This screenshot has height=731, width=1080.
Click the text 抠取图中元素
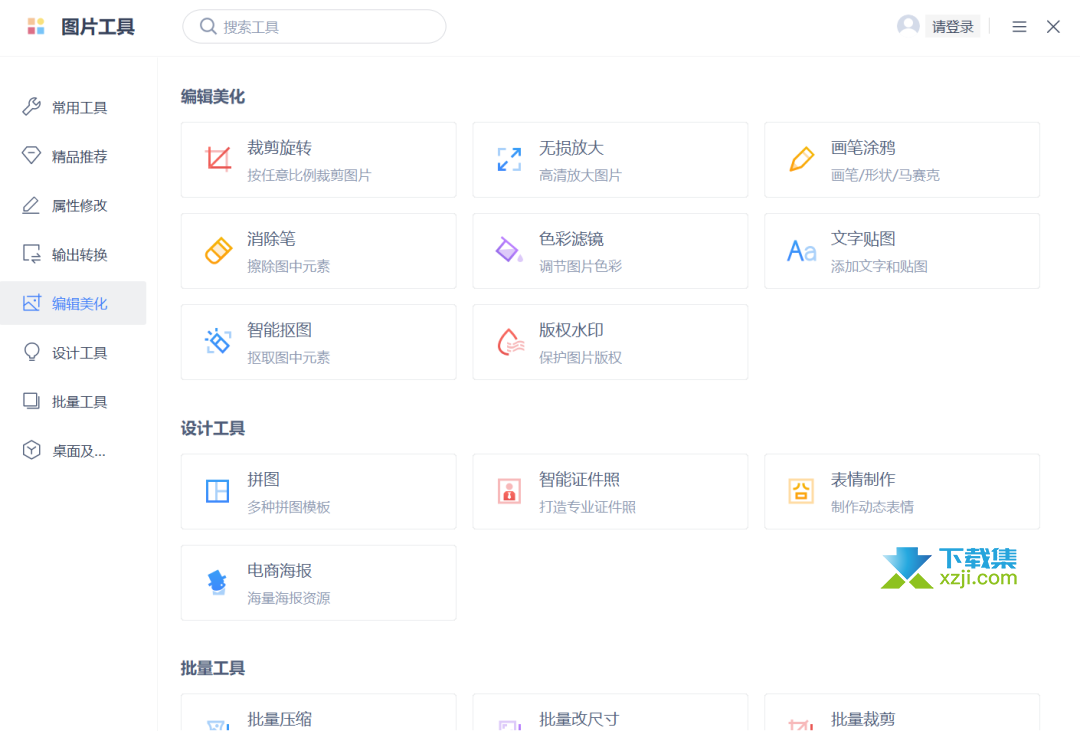click(x=289, y=357)
